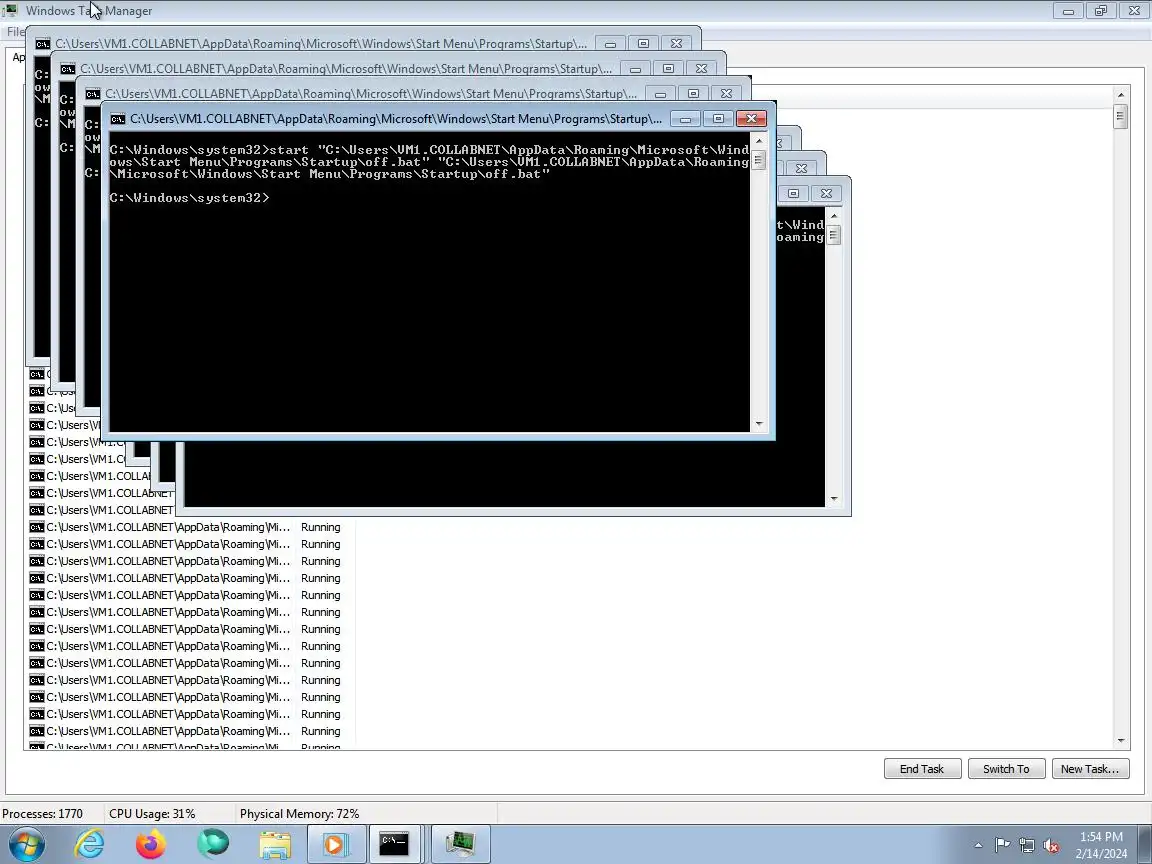Open Windows Media Player taskbar icon
The width and height of the screenshot is (1152, 864).
336,844
